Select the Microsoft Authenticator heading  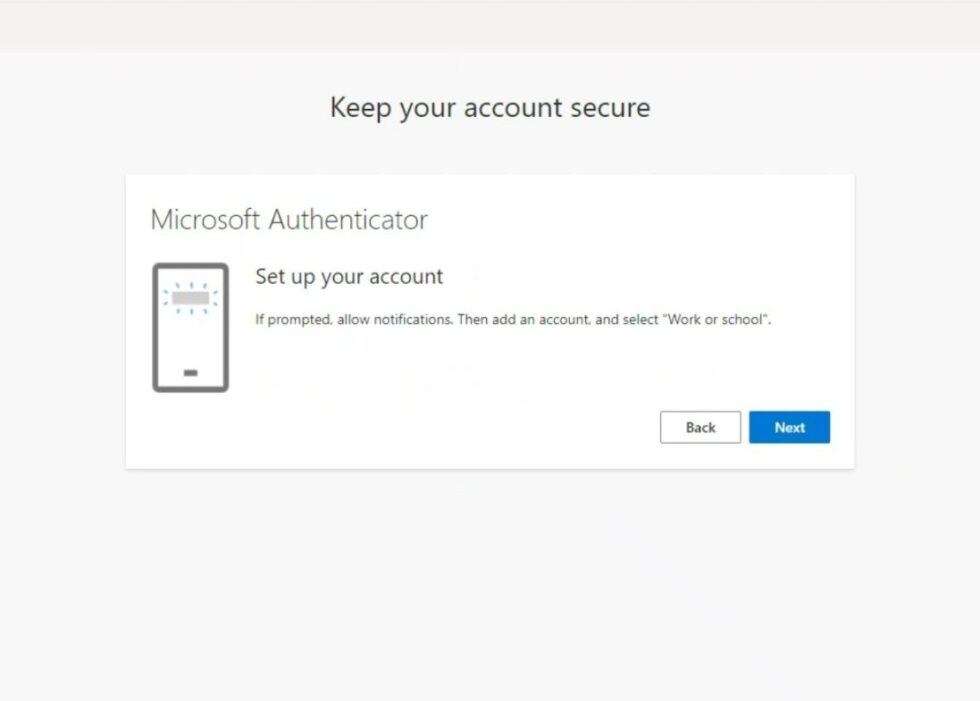pos(288,219)
